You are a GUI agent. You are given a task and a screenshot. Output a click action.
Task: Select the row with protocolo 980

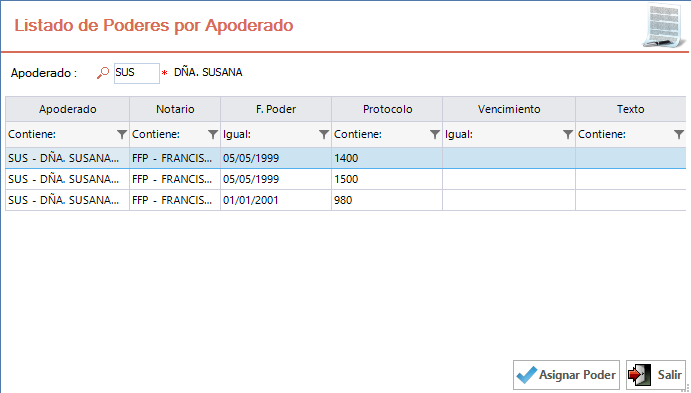[x=346, y=200]
